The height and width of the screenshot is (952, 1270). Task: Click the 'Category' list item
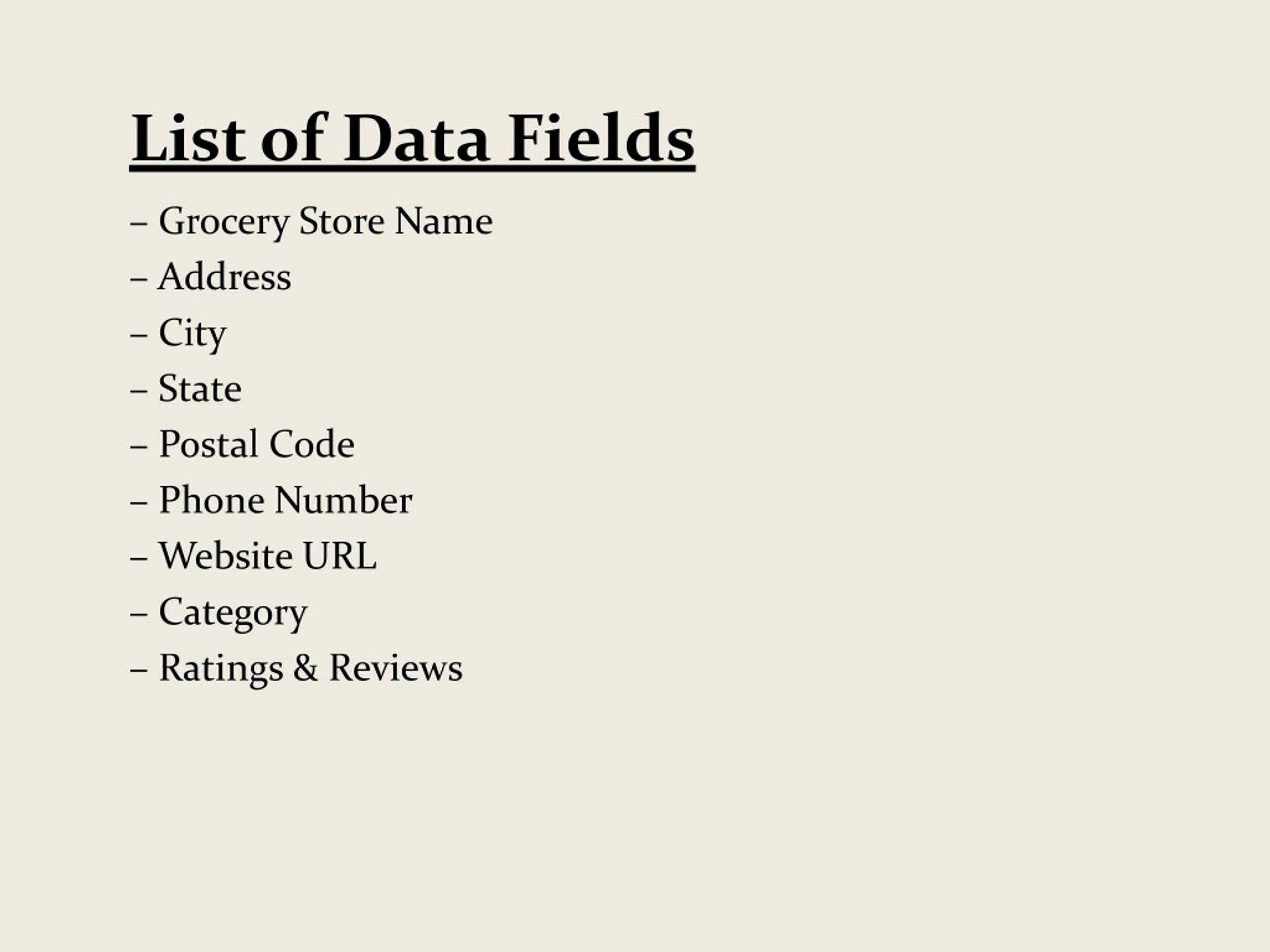click(x=233, y=613)
